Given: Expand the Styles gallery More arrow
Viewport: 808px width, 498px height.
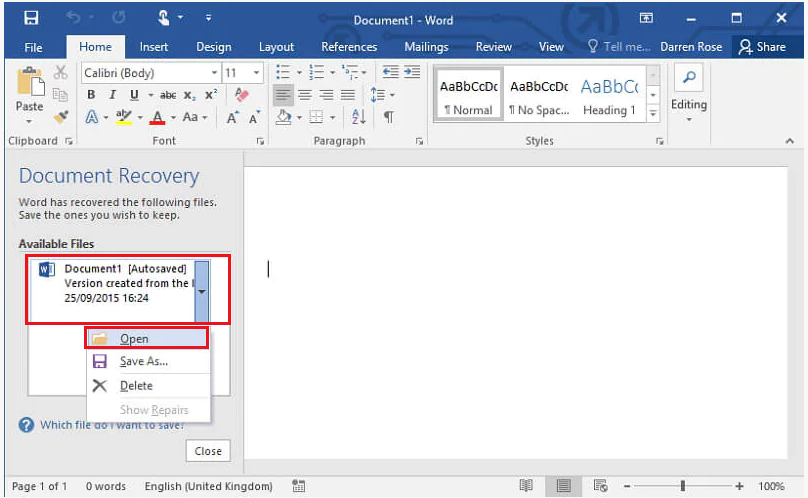Looking at the screenshot, I should click(x=653, y=113).
